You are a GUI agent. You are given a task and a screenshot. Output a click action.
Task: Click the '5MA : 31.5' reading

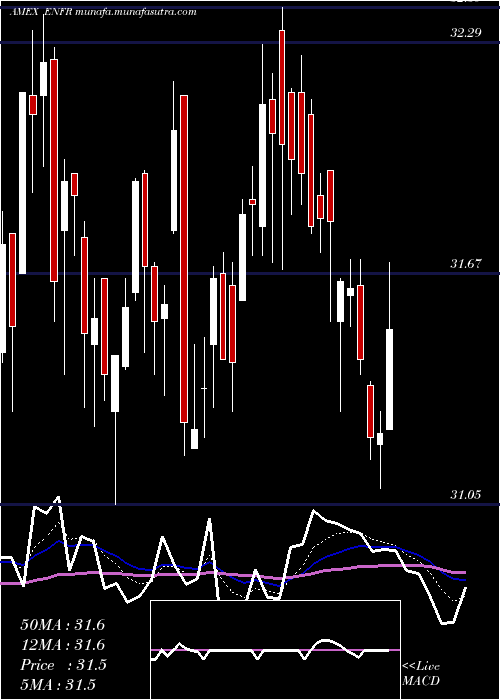tap(58, 685)
